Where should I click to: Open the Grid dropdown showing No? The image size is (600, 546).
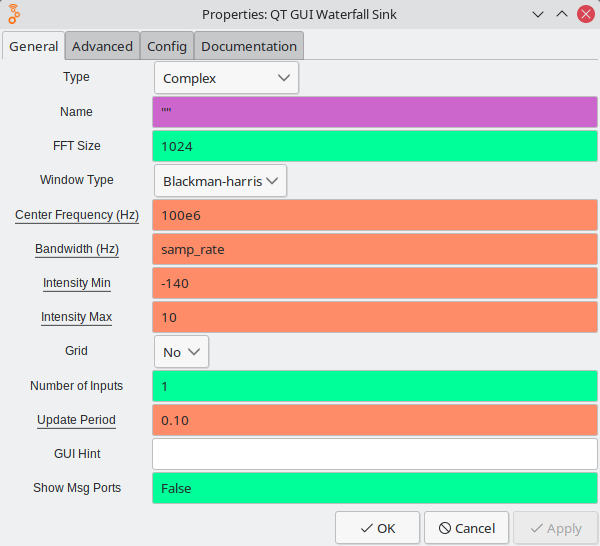click(x=181, y=352)
